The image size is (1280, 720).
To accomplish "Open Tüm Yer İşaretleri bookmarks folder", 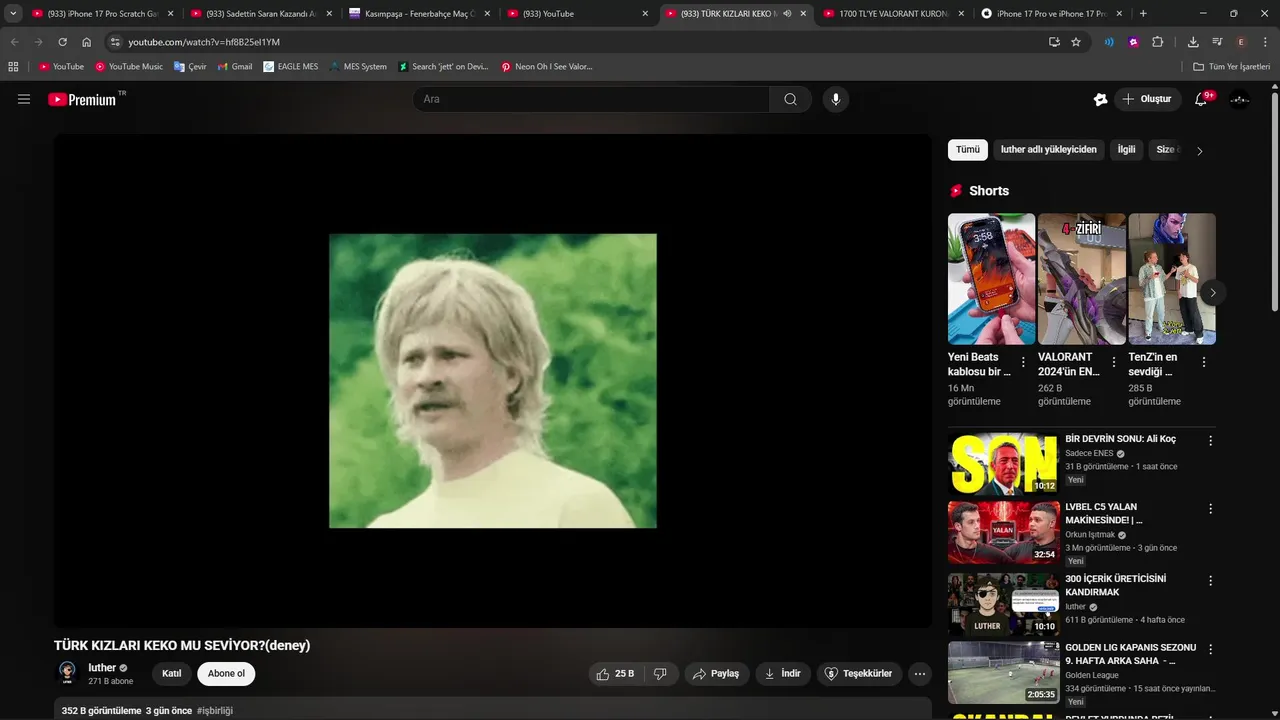I will point(1232,67).
